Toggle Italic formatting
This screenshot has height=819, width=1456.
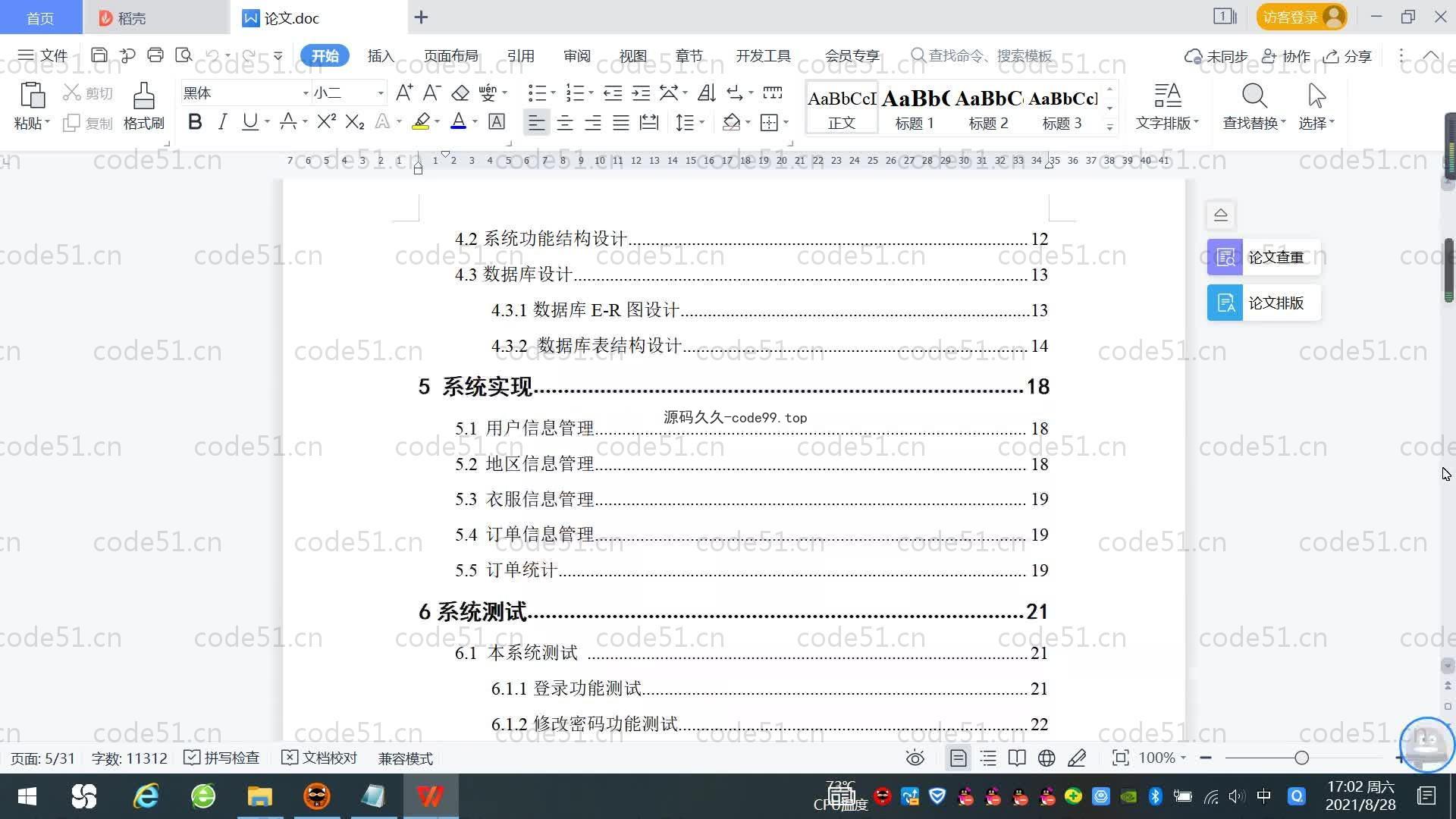tap(222, 122)
